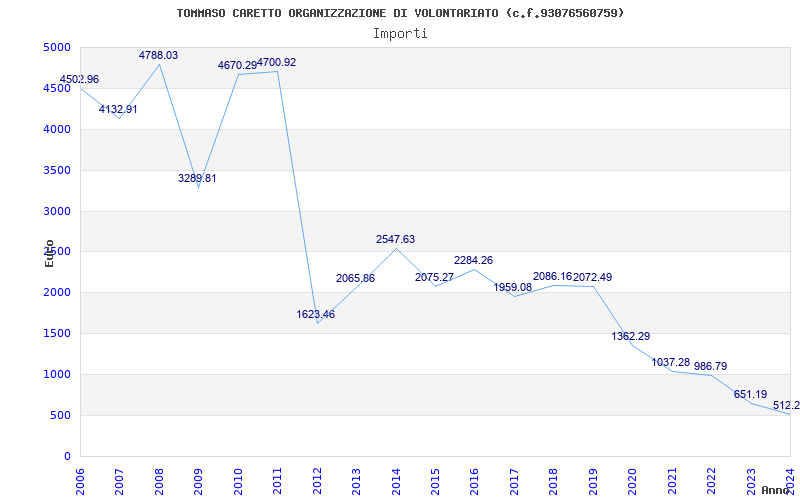
Task: Click the peak value 4788.03
Action: (158, 55)
